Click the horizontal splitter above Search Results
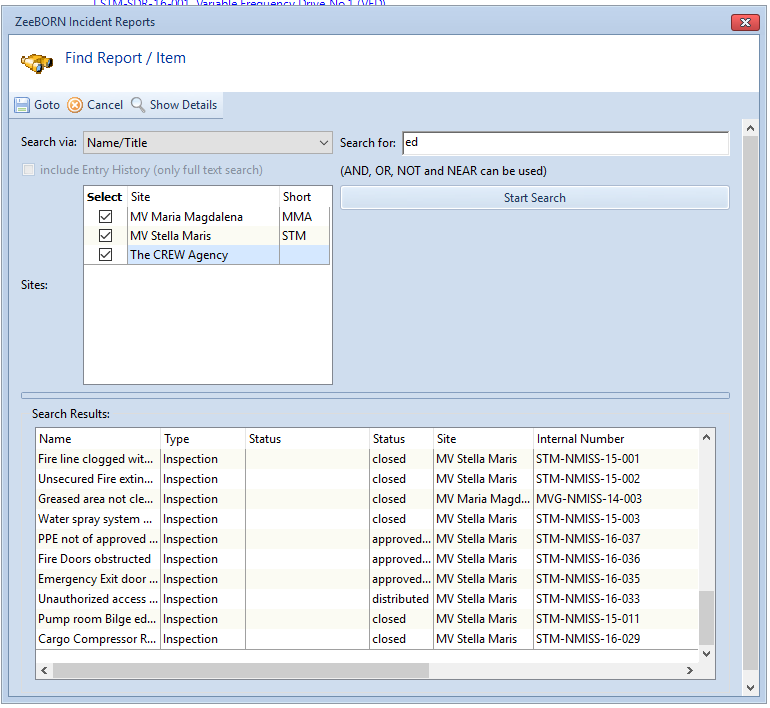 coord(376,395)
